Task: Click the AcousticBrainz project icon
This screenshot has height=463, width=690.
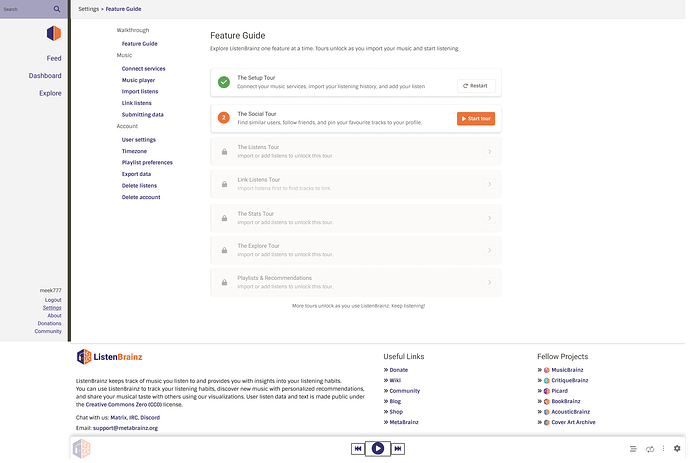Action: click(547, 412)
